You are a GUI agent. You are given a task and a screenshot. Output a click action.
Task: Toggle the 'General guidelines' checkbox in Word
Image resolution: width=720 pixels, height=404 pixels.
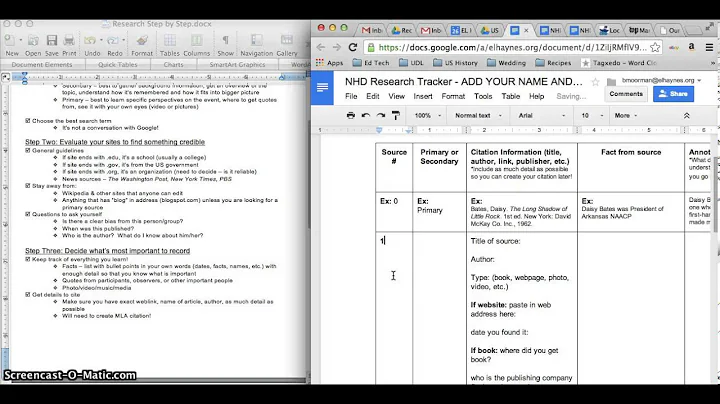[x=28, y=150]
